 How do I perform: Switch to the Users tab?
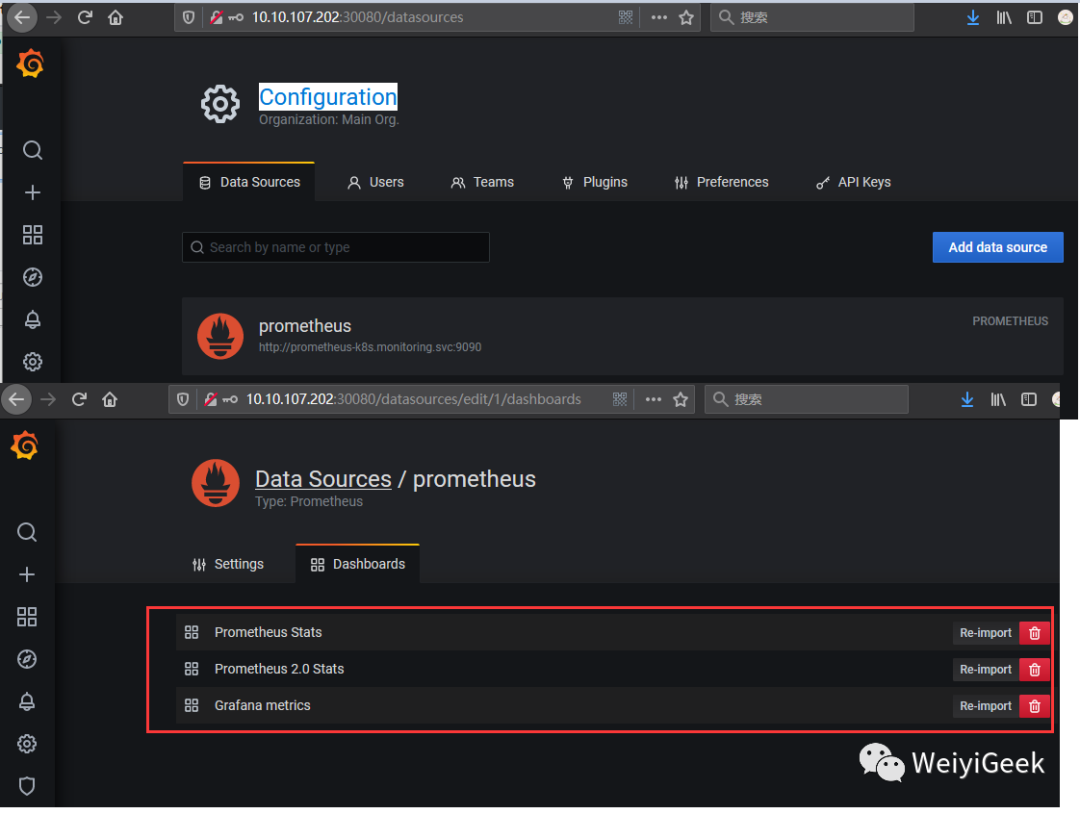tap(376, 182)
